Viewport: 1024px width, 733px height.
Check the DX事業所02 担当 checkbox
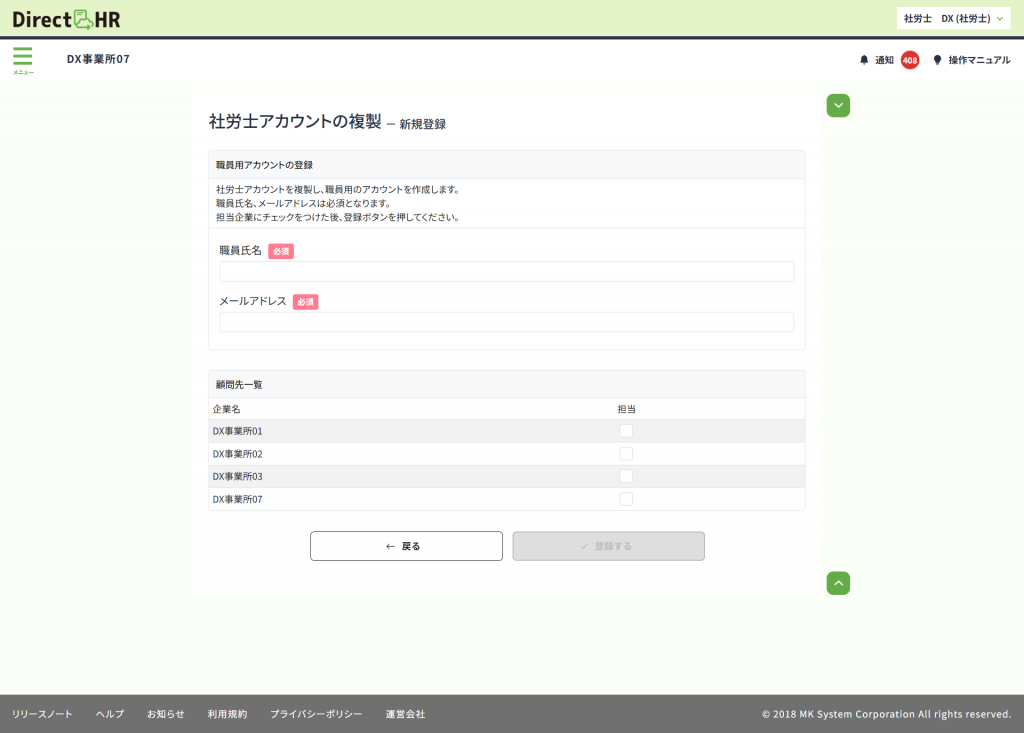tap(626, 454)
